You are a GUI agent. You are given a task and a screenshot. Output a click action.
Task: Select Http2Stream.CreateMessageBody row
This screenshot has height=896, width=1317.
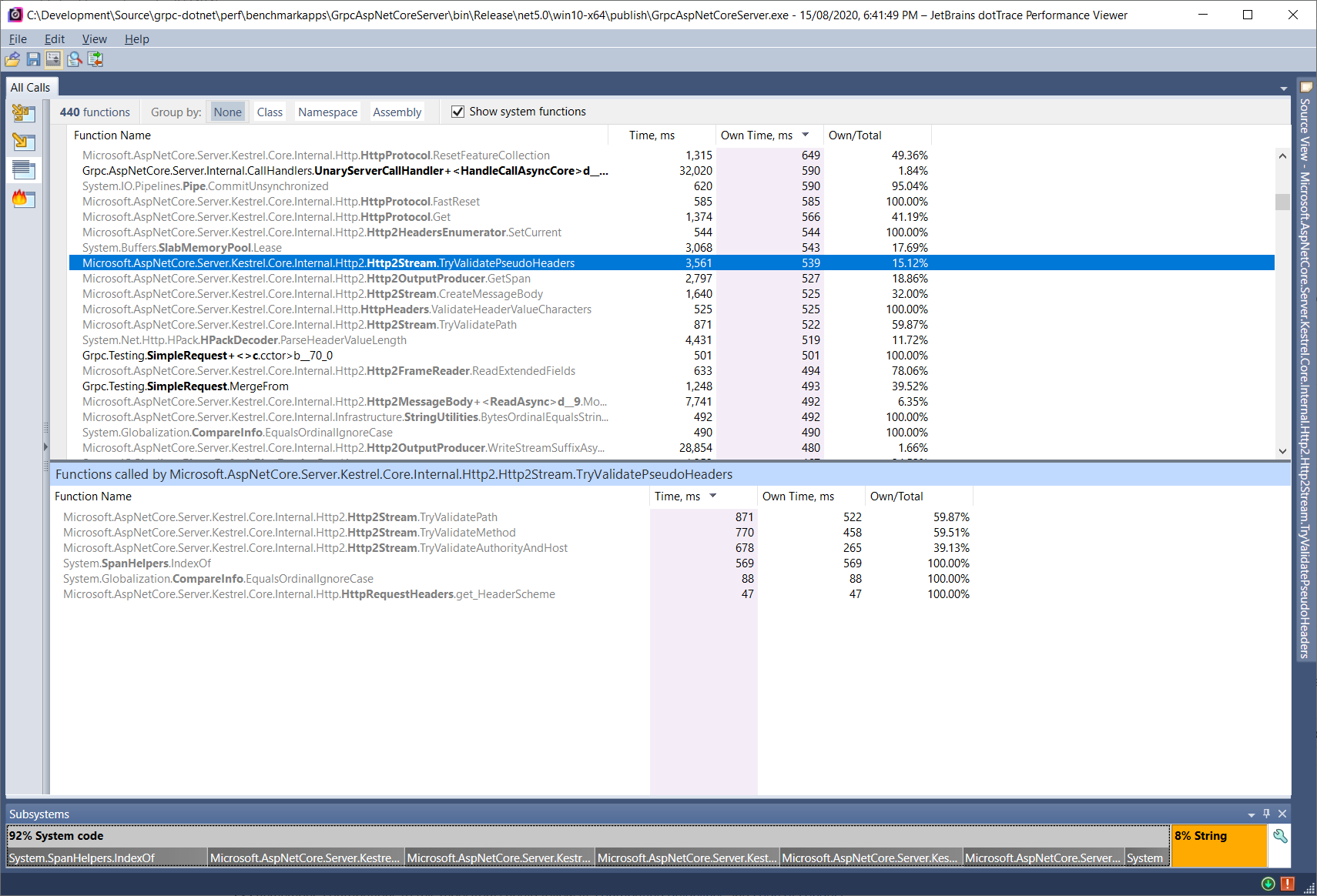[672, 294]
